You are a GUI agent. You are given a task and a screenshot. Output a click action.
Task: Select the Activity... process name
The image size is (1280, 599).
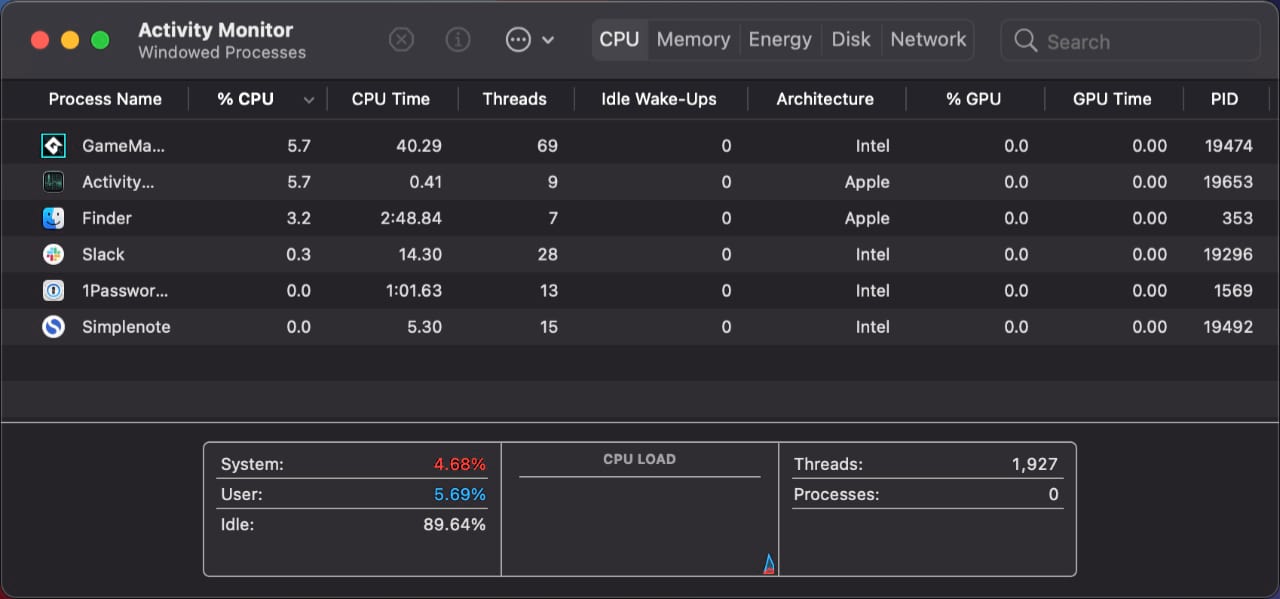click(118, 182)
